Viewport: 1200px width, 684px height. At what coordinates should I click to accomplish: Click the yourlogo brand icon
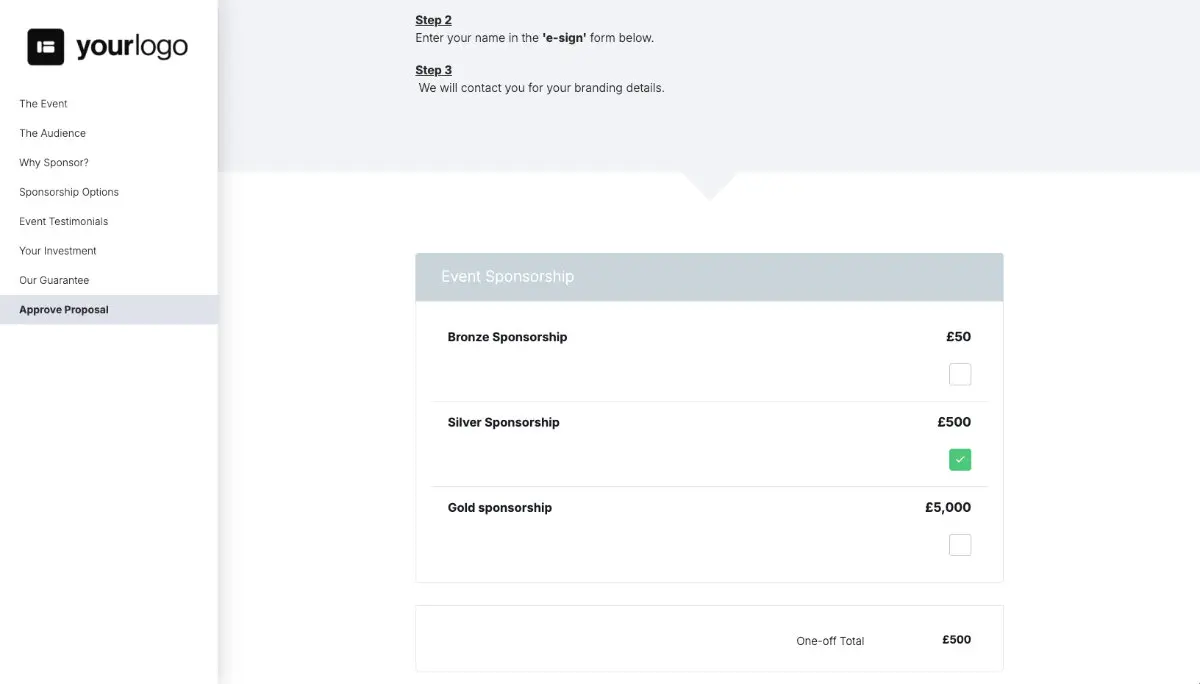click(x=44, y=45)
